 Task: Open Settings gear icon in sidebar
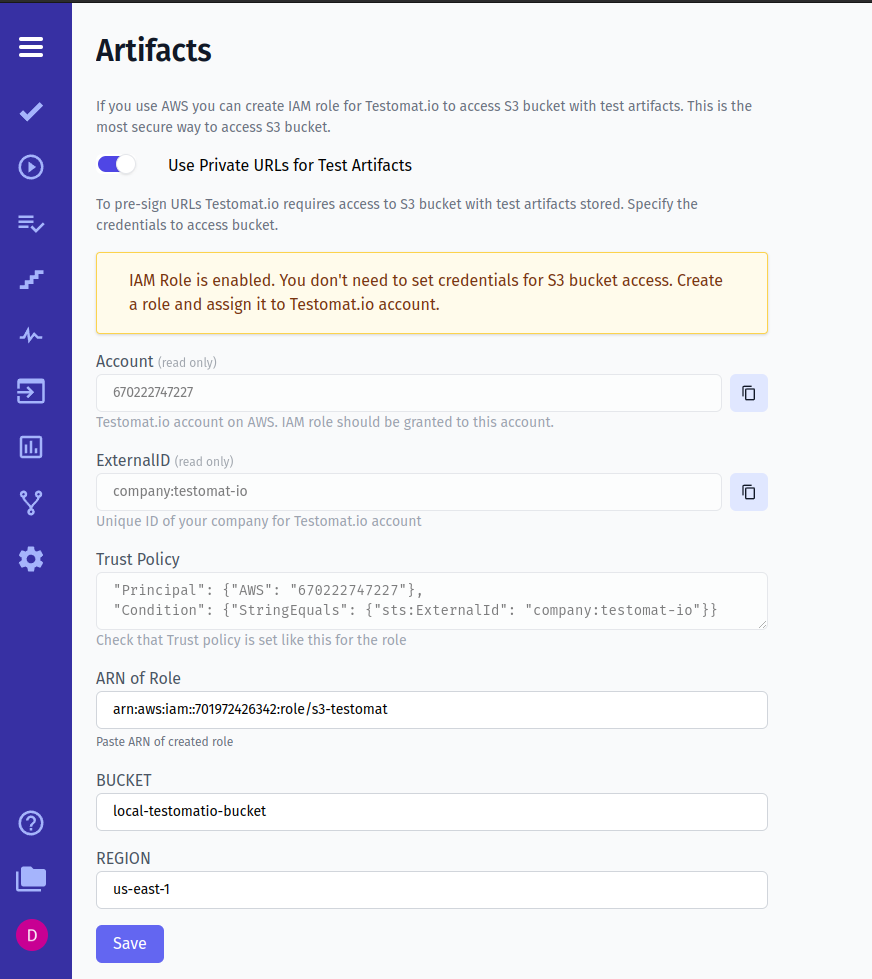(31, 559)
